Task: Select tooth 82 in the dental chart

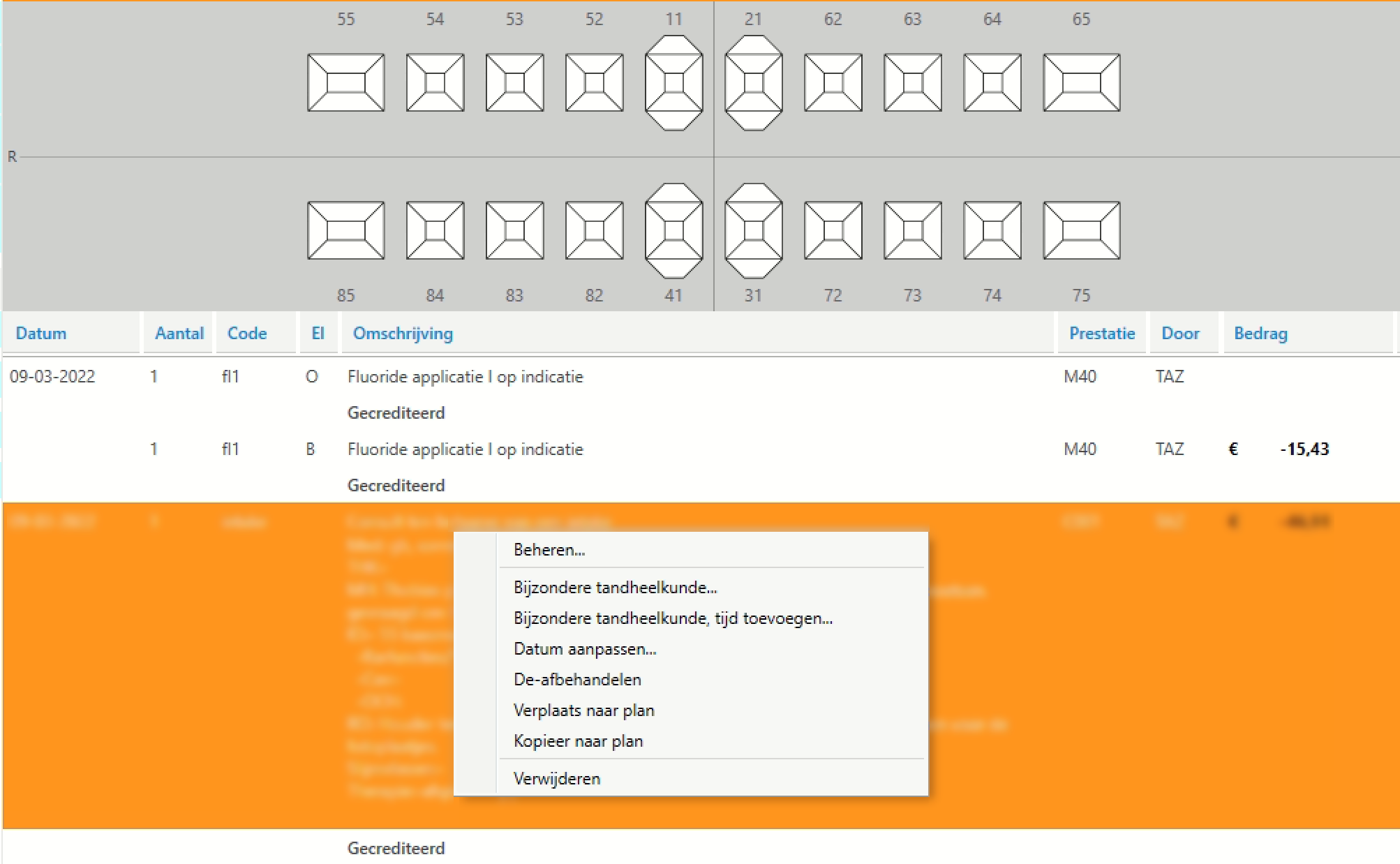Action: click(594, 230)
